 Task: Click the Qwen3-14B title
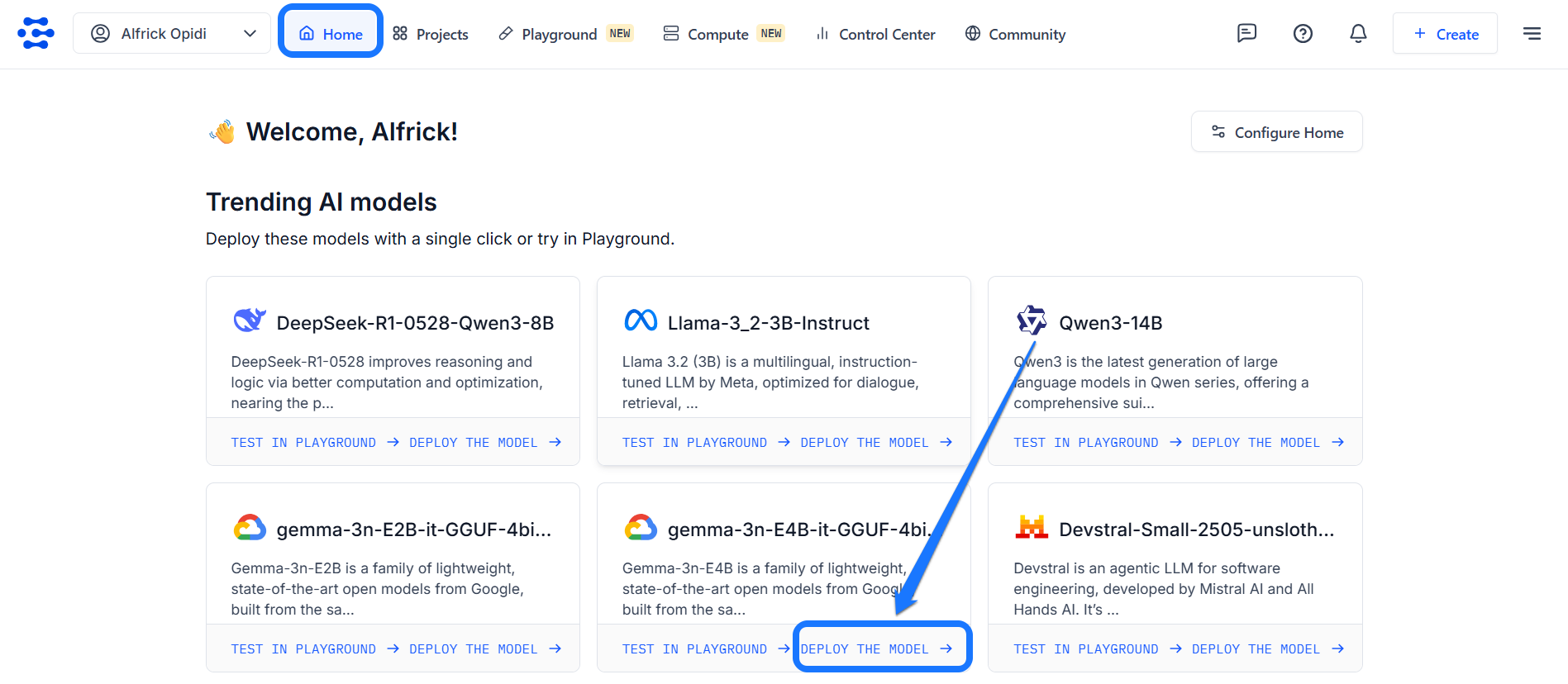coord(1111,323)
